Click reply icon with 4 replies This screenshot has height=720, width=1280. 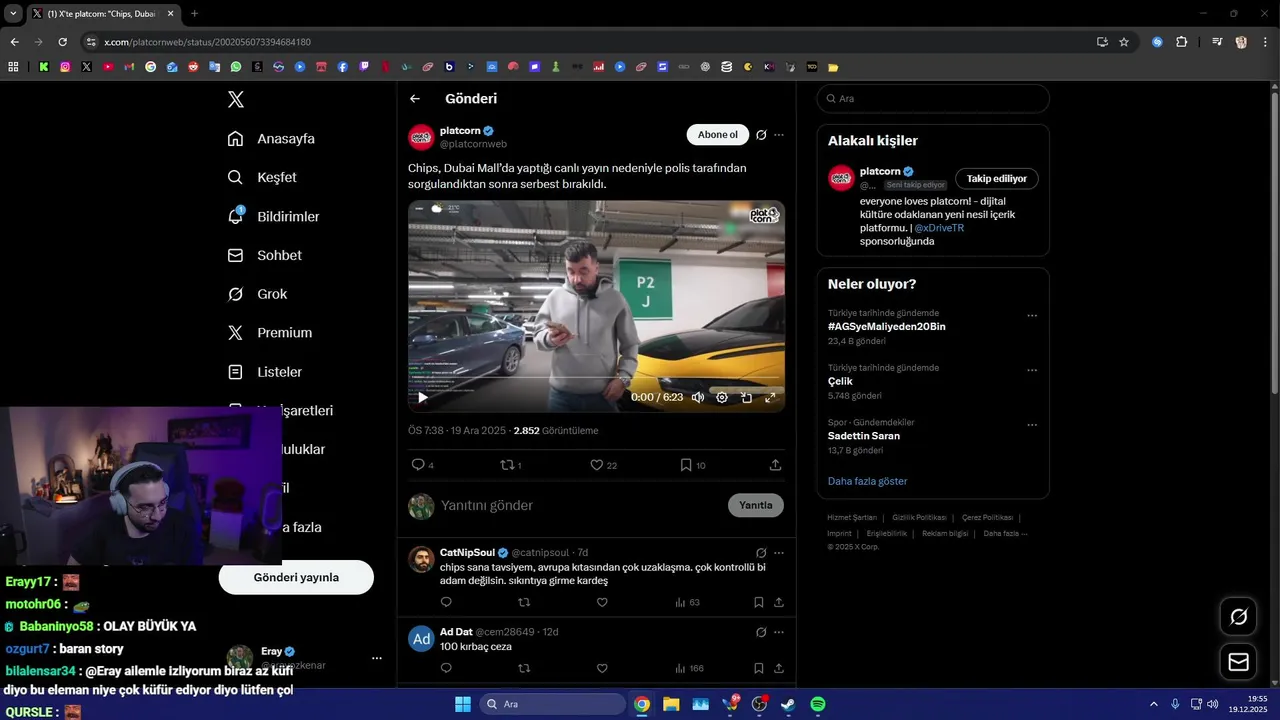point(418,465)
